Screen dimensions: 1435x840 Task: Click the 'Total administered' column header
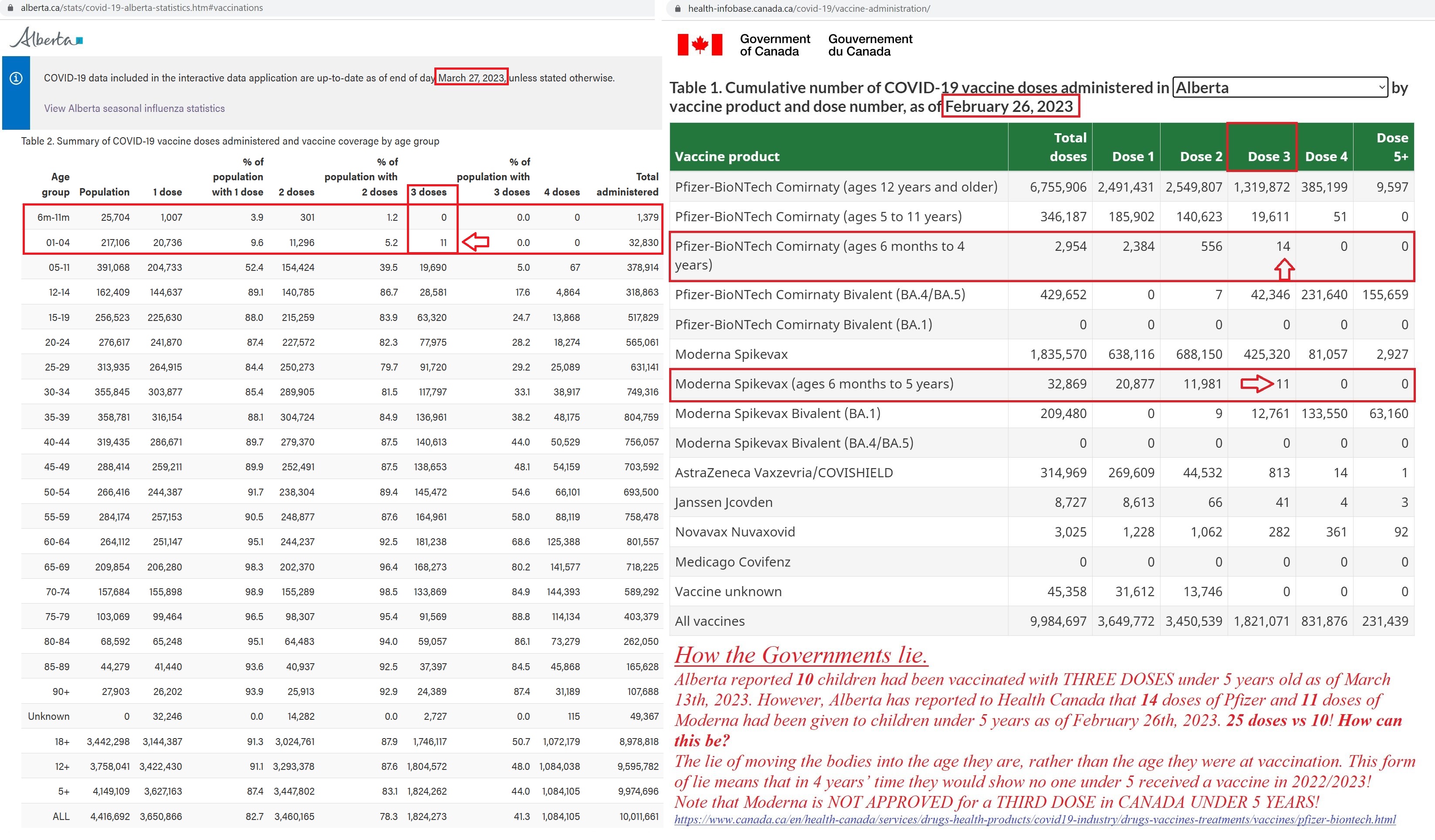[627, 184]
